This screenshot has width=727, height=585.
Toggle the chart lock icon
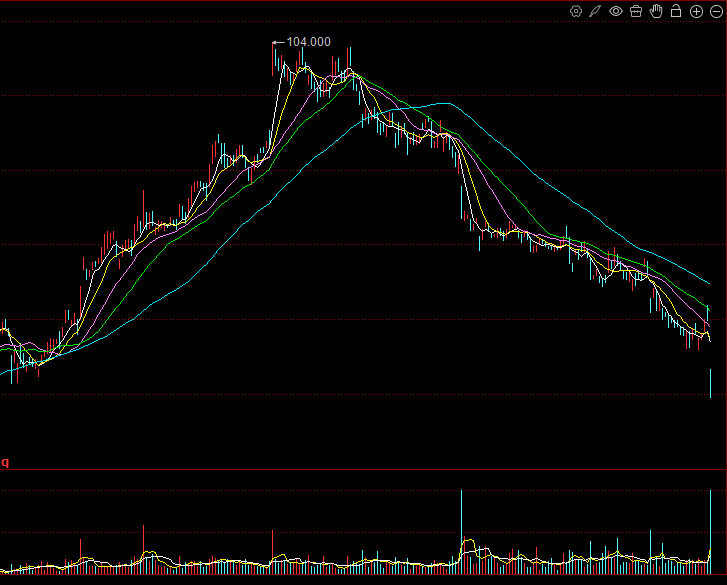pos(676,11)
